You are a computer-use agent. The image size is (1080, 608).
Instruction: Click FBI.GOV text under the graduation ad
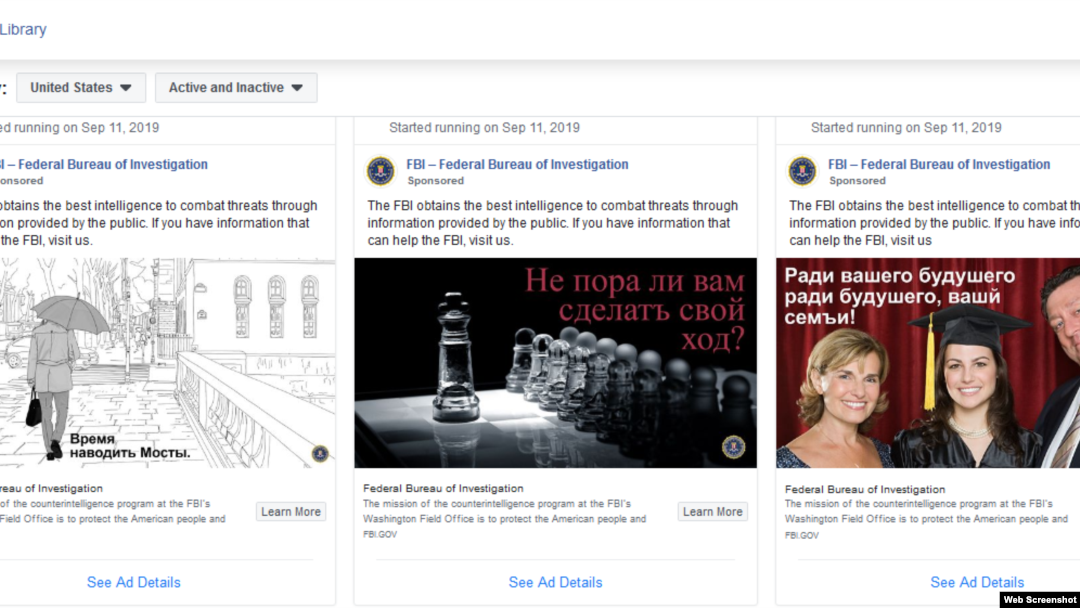pos(802,536)
